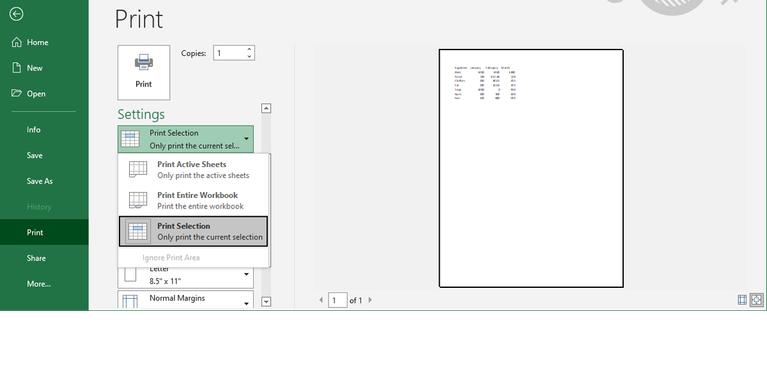Toggle Zoom to Page icon
767x384 pixels.
click(x=756, y=300)
